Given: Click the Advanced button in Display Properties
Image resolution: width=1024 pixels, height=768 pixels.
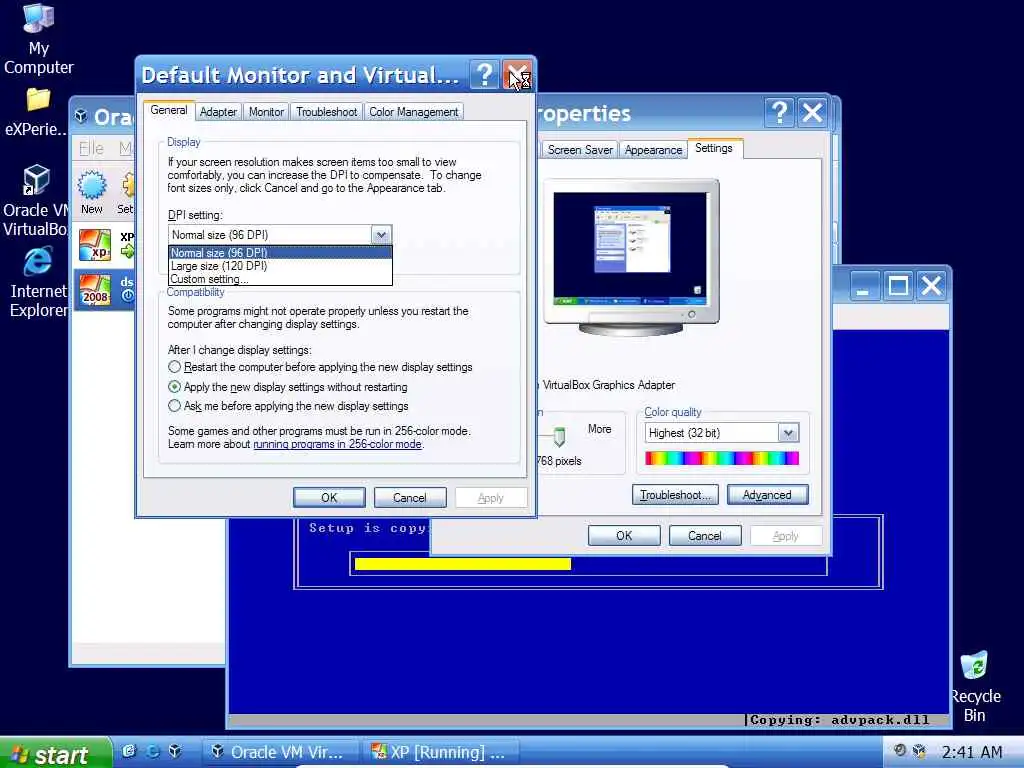Looking at the screenshot, I should tap(767, 495).
